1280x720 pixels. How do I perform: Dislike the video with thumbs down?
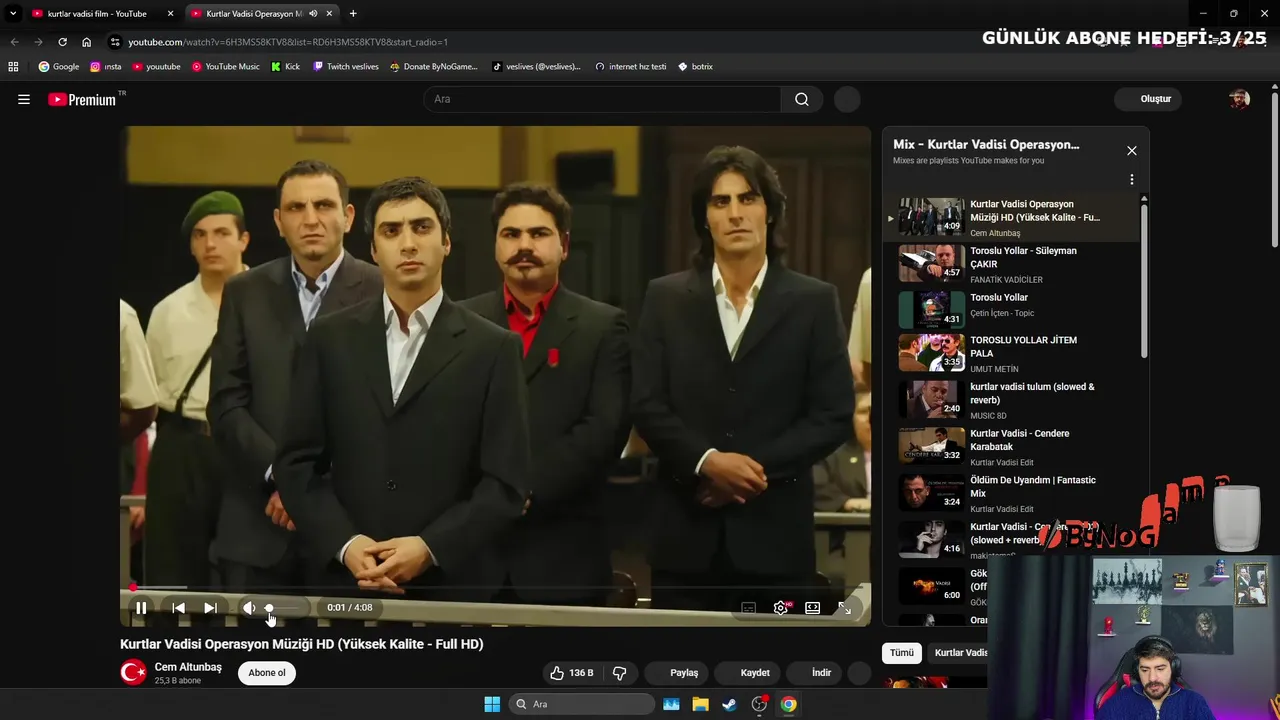pos(619,673)
